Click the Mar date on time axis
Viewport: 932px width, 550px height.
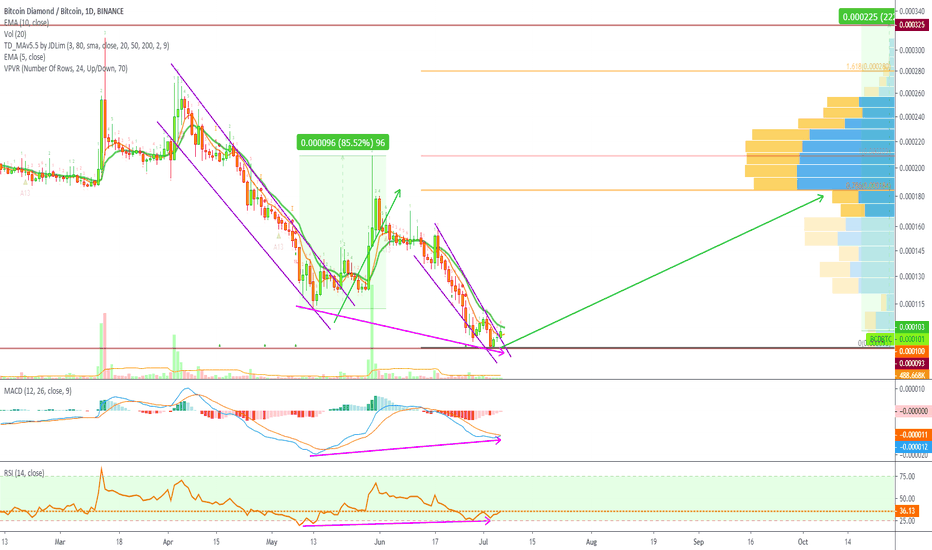point(59,542)
